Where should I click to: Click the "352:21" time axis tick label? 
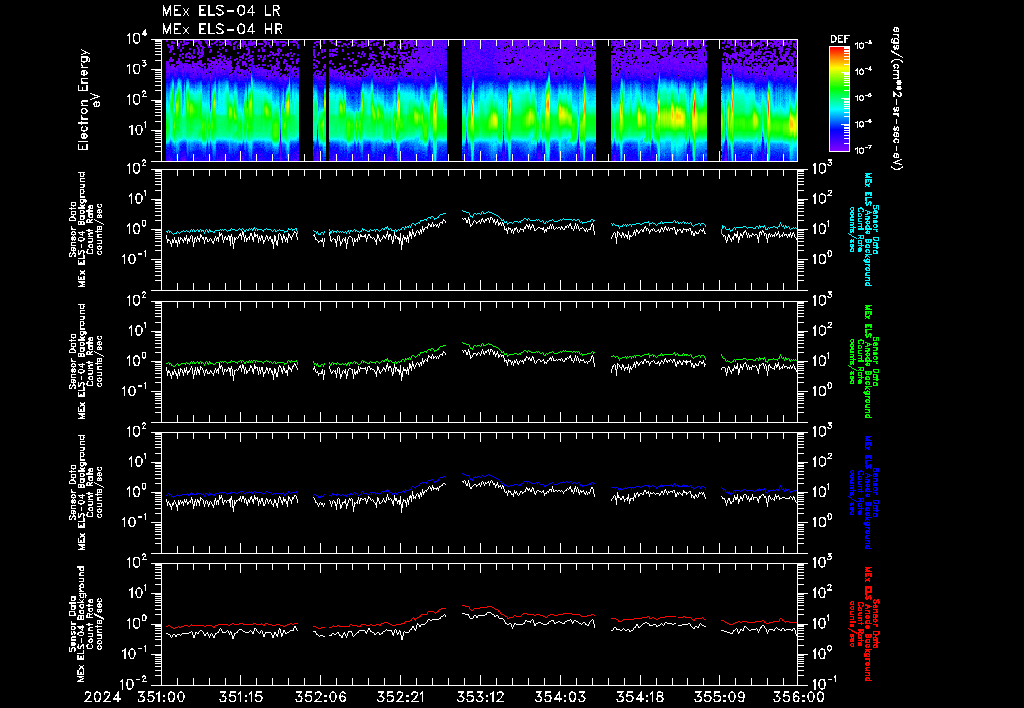click(x=401, y=698)
